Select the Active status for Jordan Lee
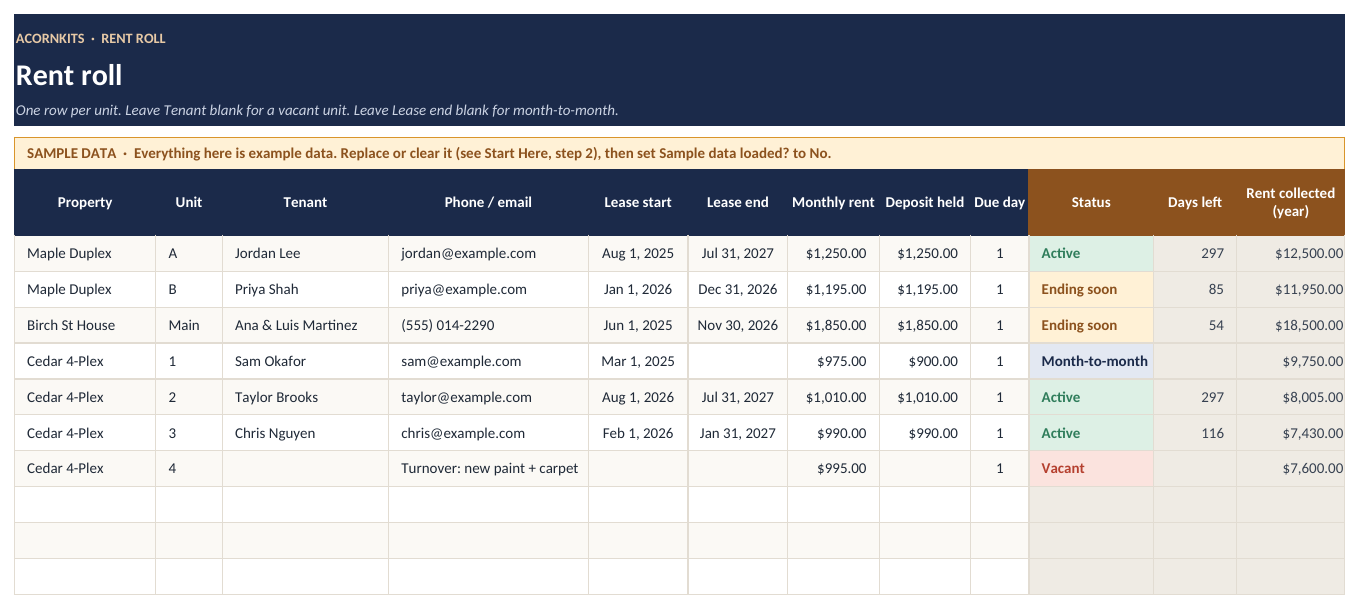Screen dimensions: 1359x609 [x=1091, y=253]
